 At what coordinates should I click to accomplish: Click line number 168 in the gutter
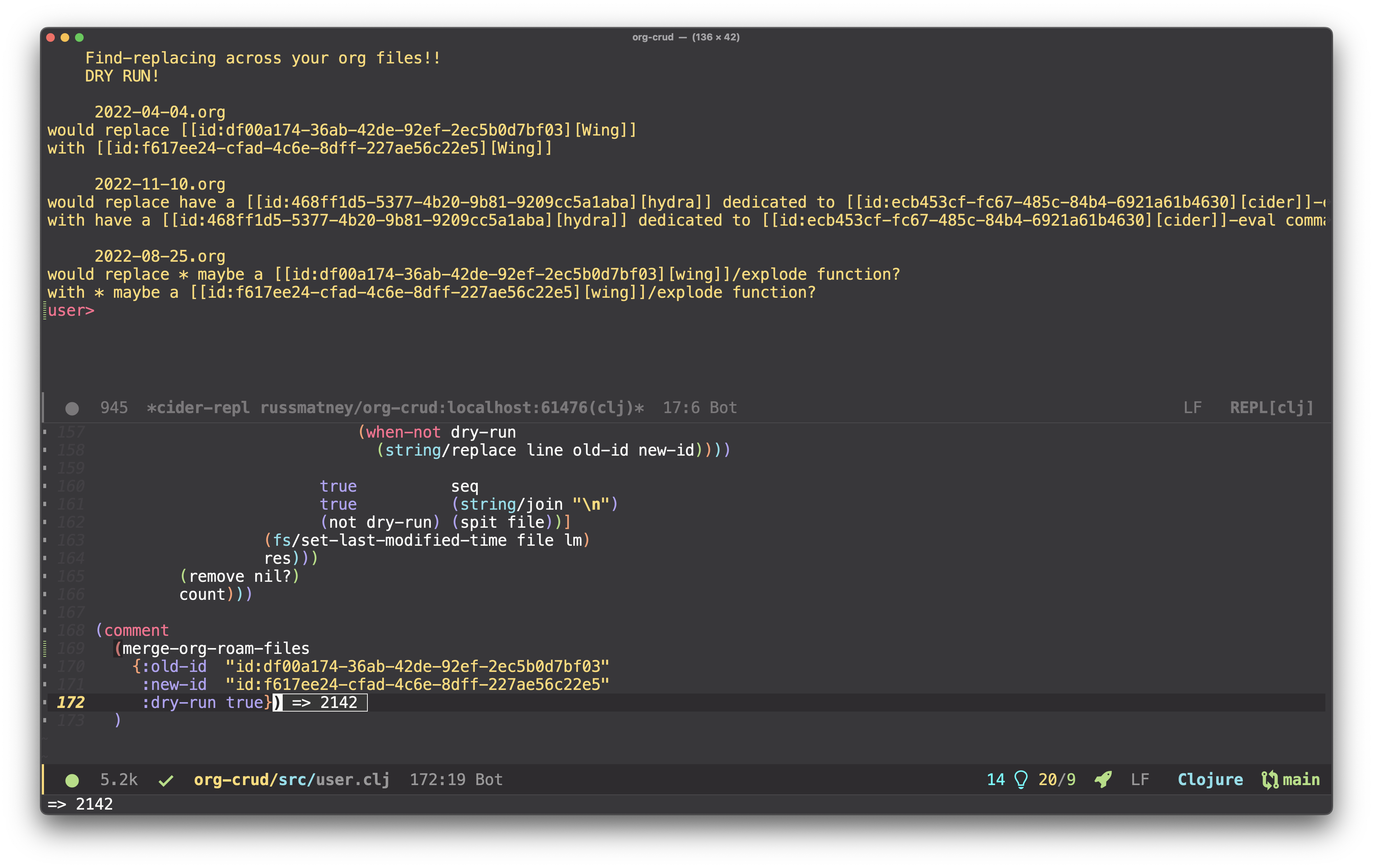(x=71, y=630)
